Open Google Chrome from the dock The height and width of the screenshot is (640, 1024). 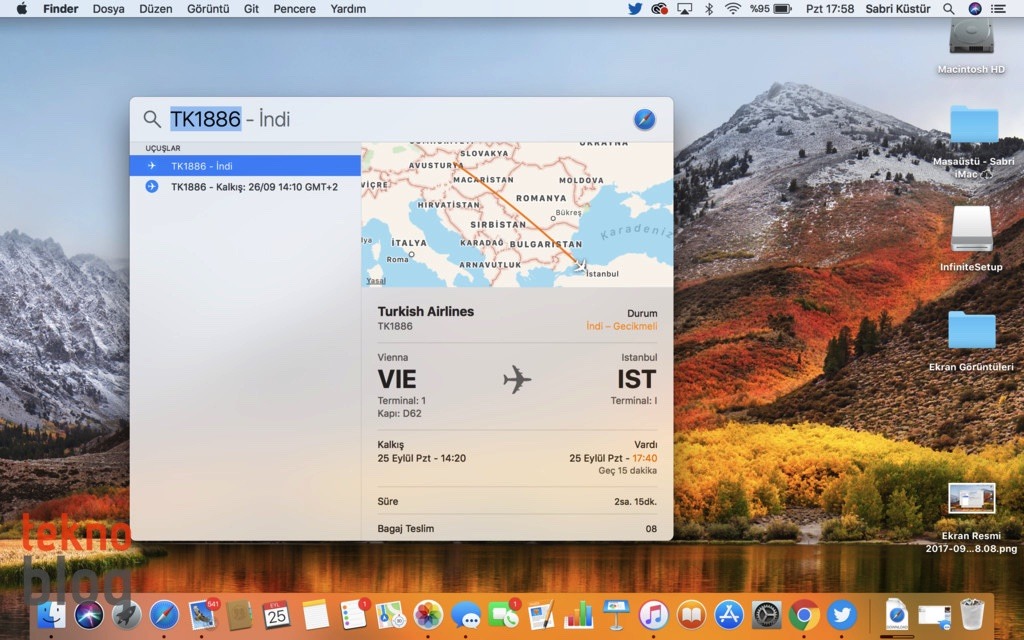[805, 615]
